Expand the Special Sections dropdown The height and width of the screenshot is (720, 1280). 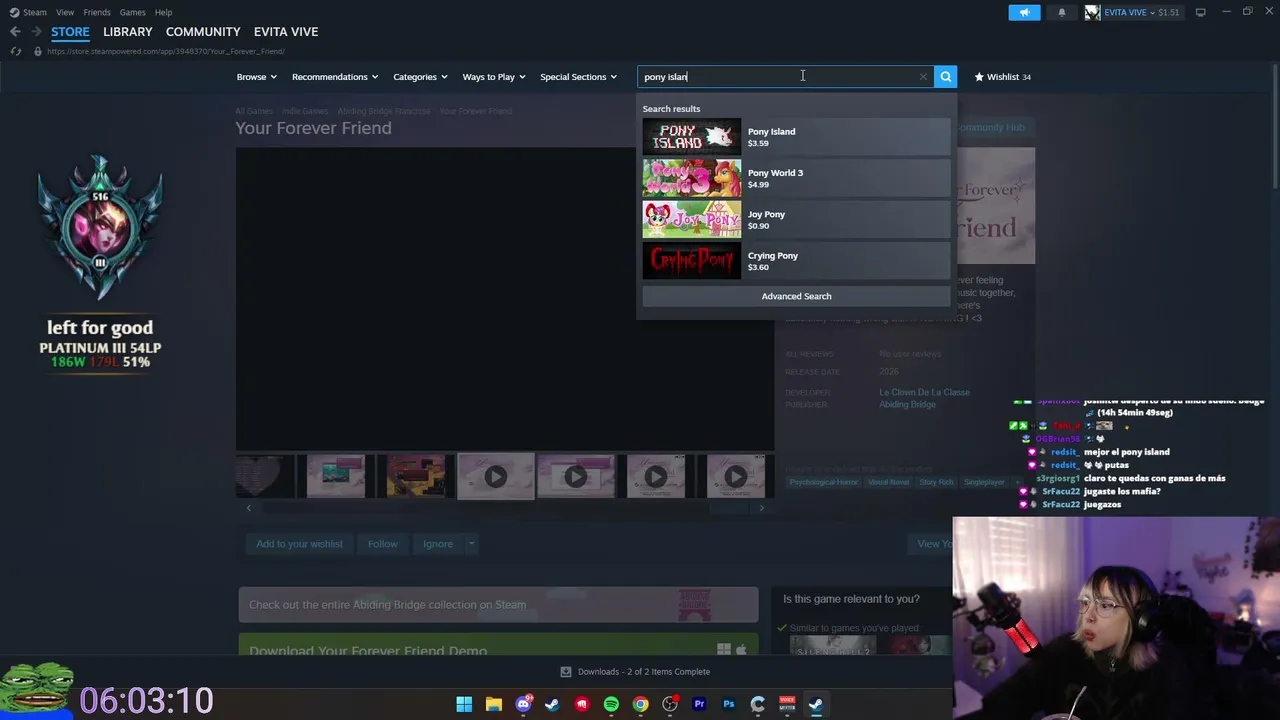(579, 77)
